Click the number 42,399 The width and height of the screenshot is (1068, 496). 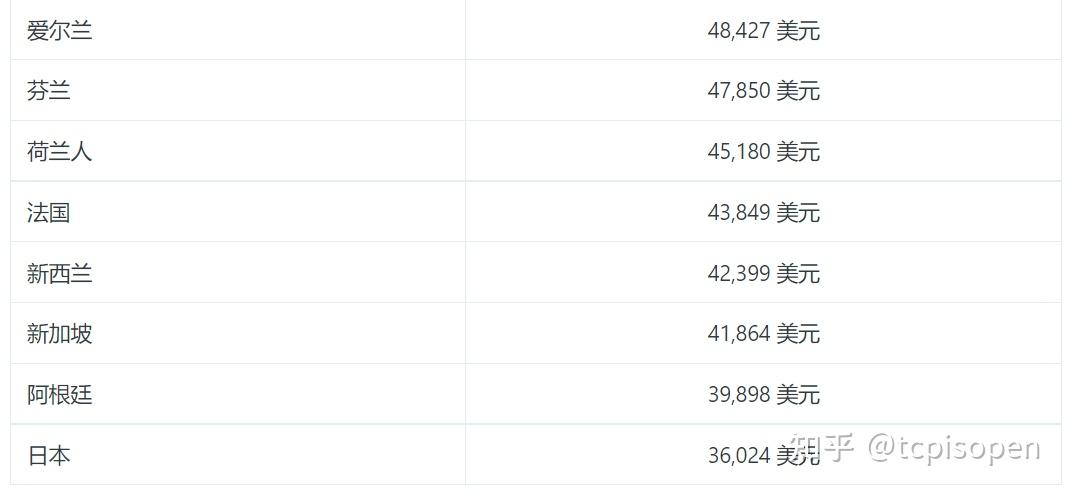pos(739,274)
